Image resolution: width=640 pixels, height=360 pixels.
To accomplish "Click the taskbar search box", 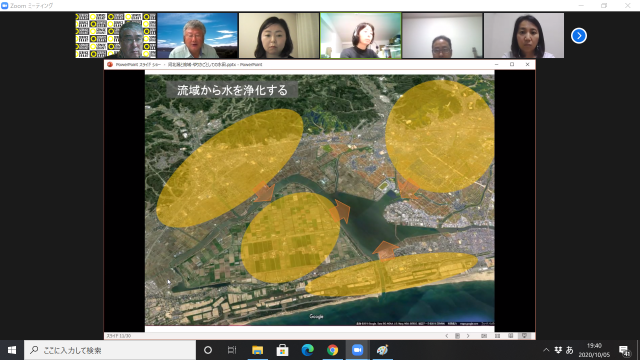I will coord(110,350).
